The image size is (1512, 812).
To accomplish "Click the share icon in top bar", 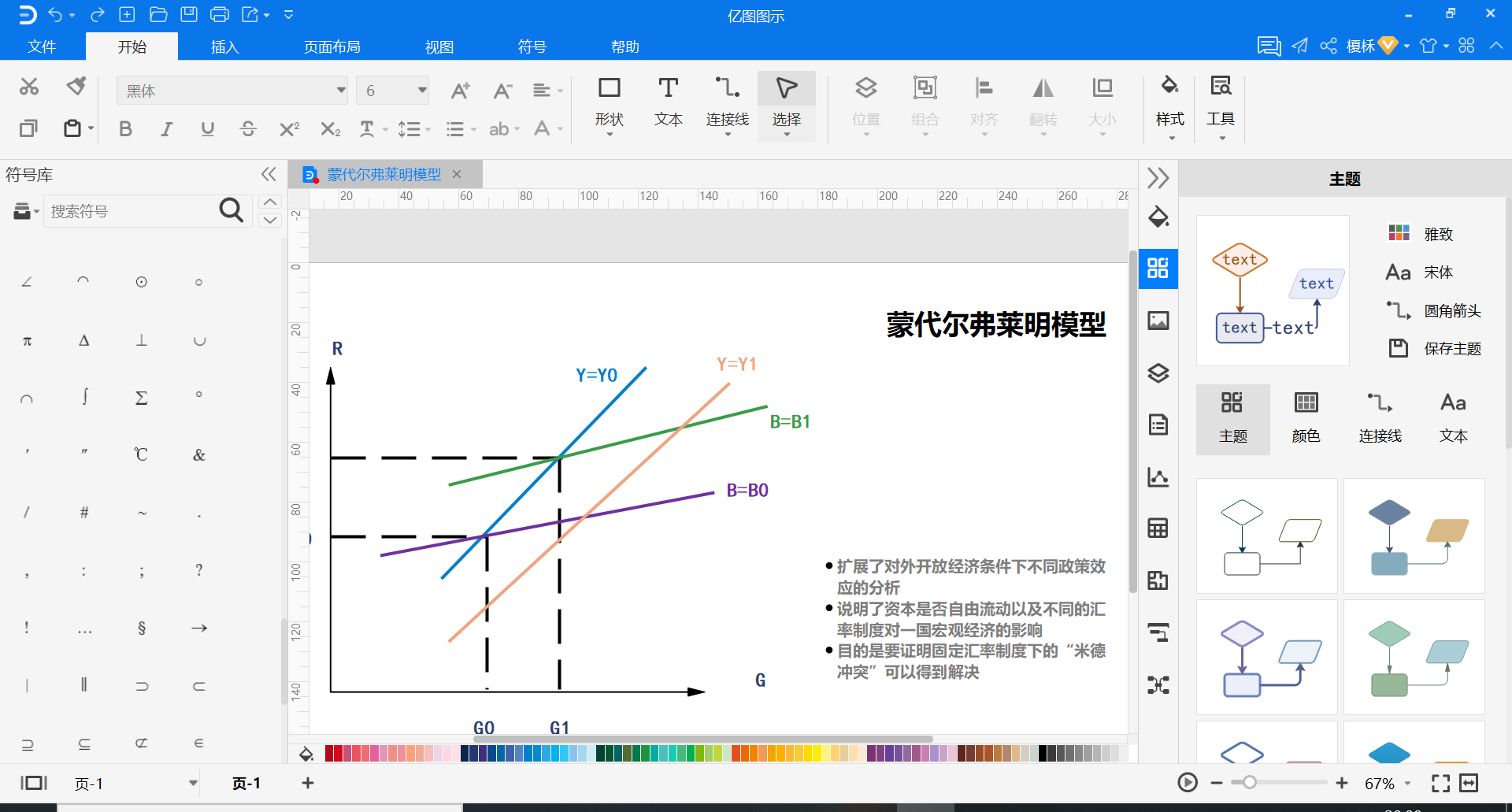I will coord(1329,46).
